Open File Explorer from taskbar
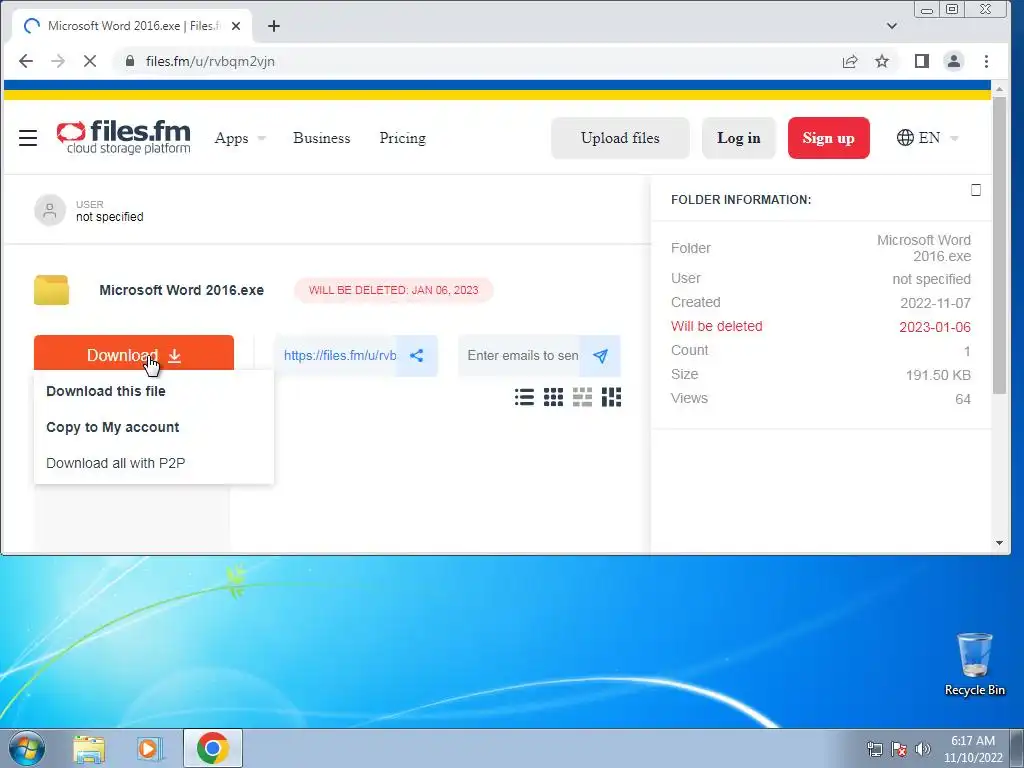The height and width of the screenshot is (768, 1024). tap(89, 748)
